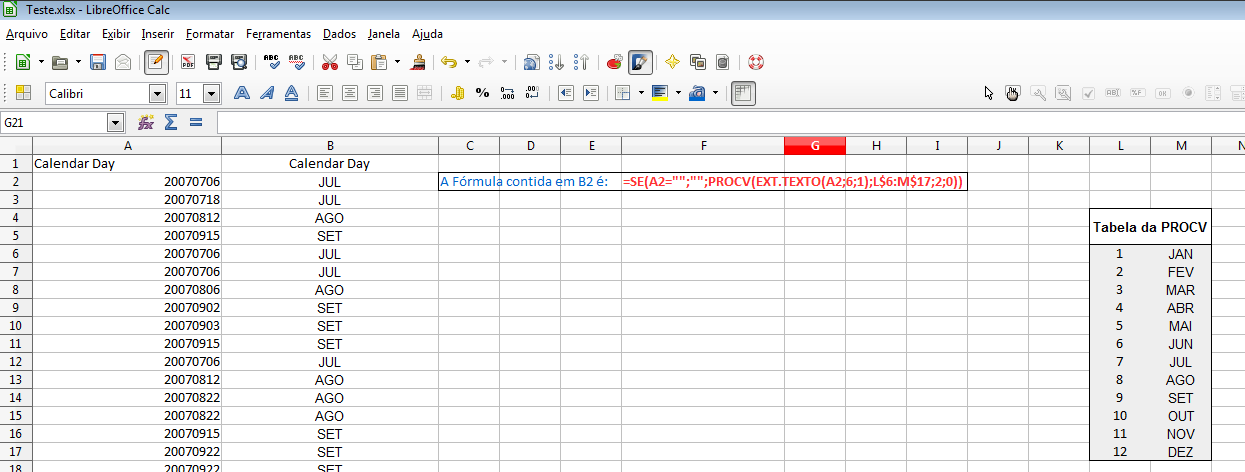Click the Open file folder icon

click(x=59, y=62)
